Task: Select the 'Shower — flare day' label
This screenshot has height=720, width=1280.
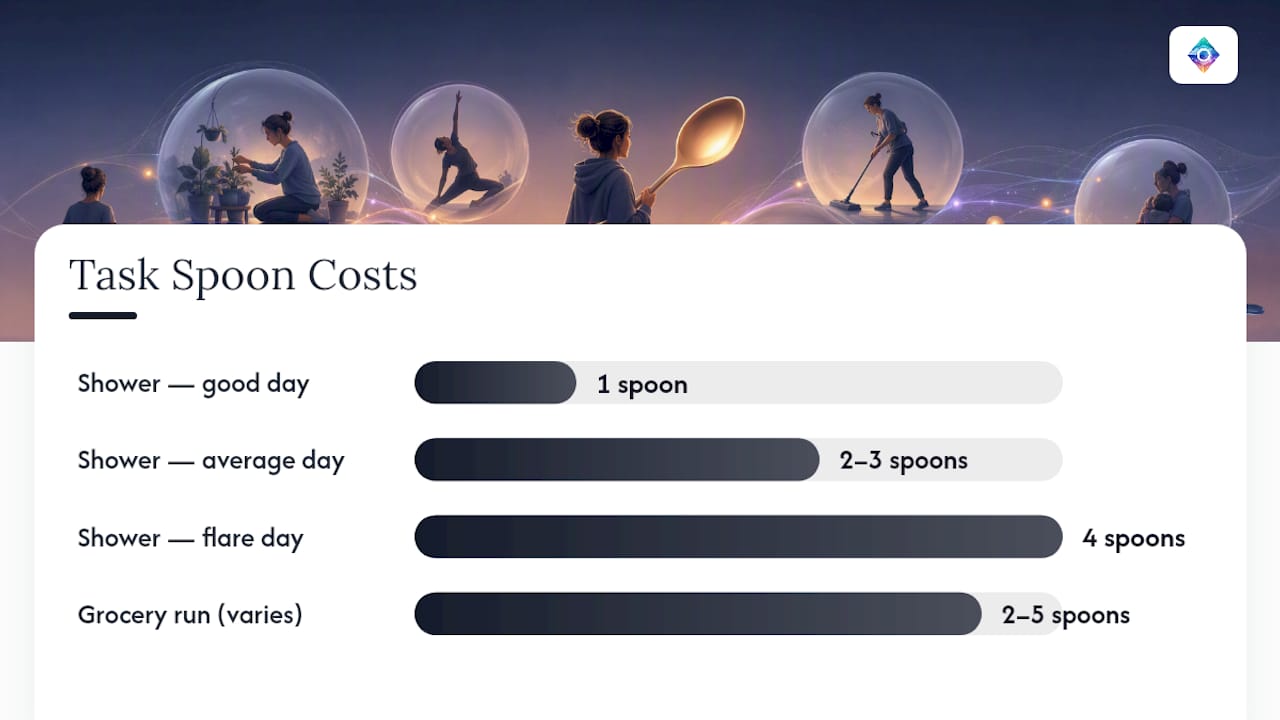Action: [191, 538]
